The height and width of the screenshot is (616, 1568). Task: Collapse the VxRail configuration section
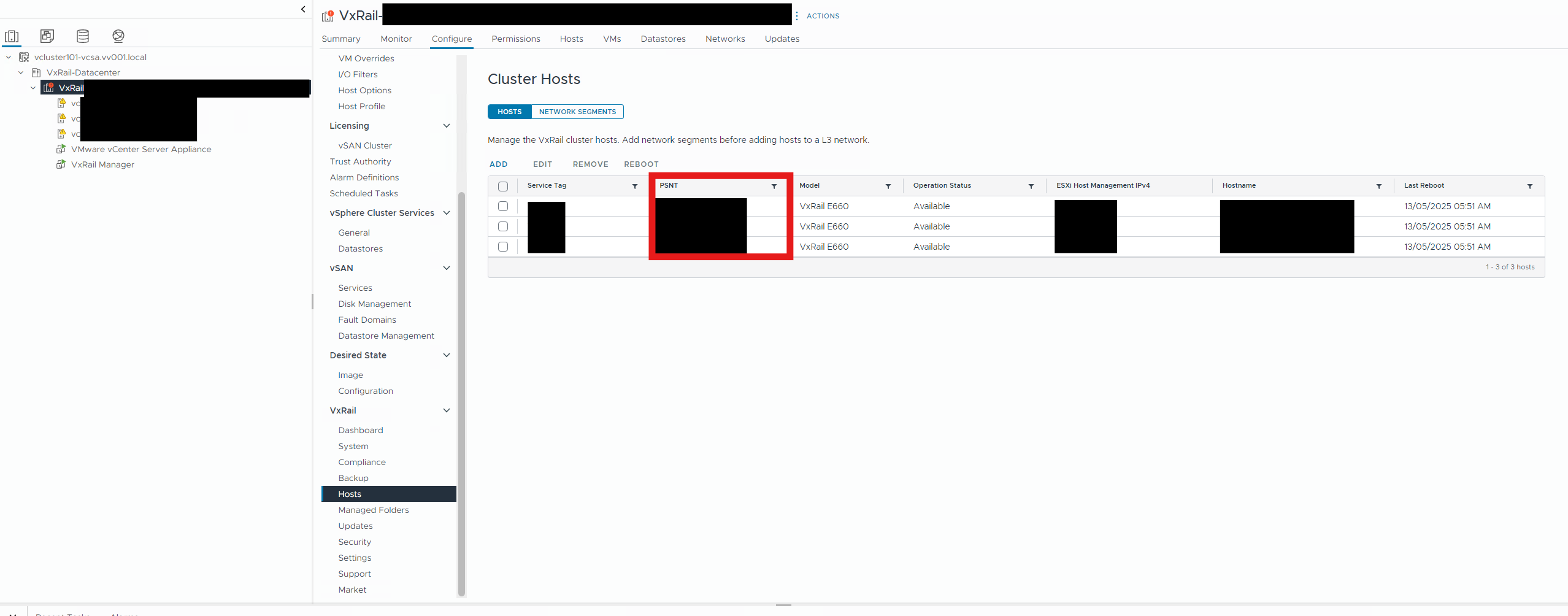click(447, 410)
